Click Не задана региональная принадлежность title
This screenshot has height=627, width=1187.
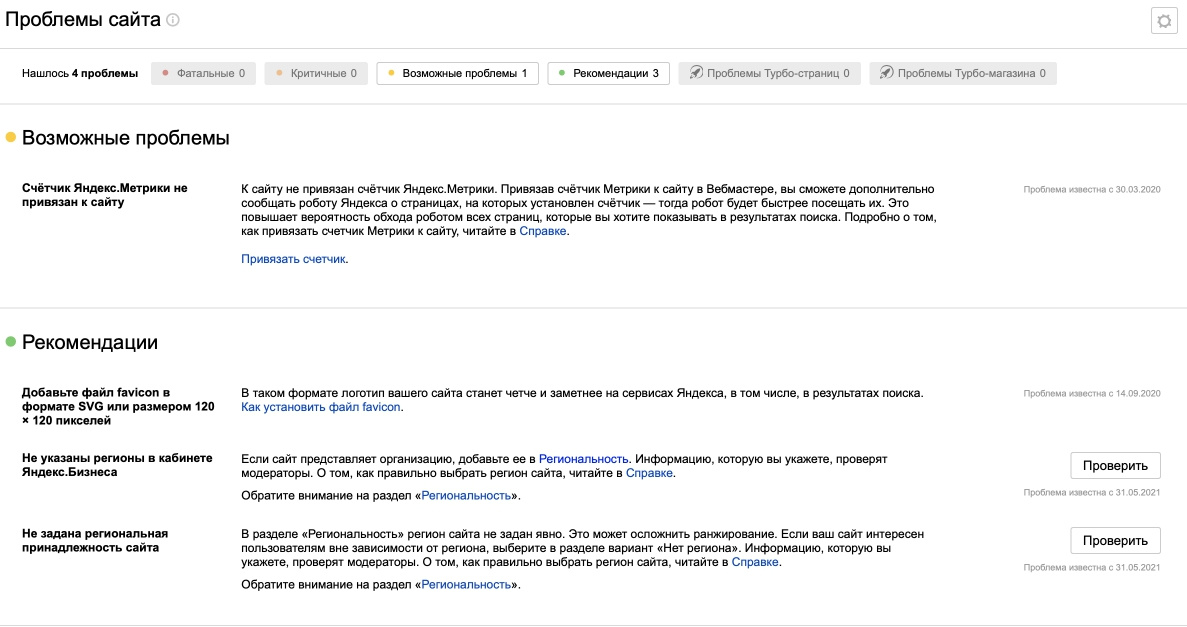pyautogui.click(x=95, y=541)
